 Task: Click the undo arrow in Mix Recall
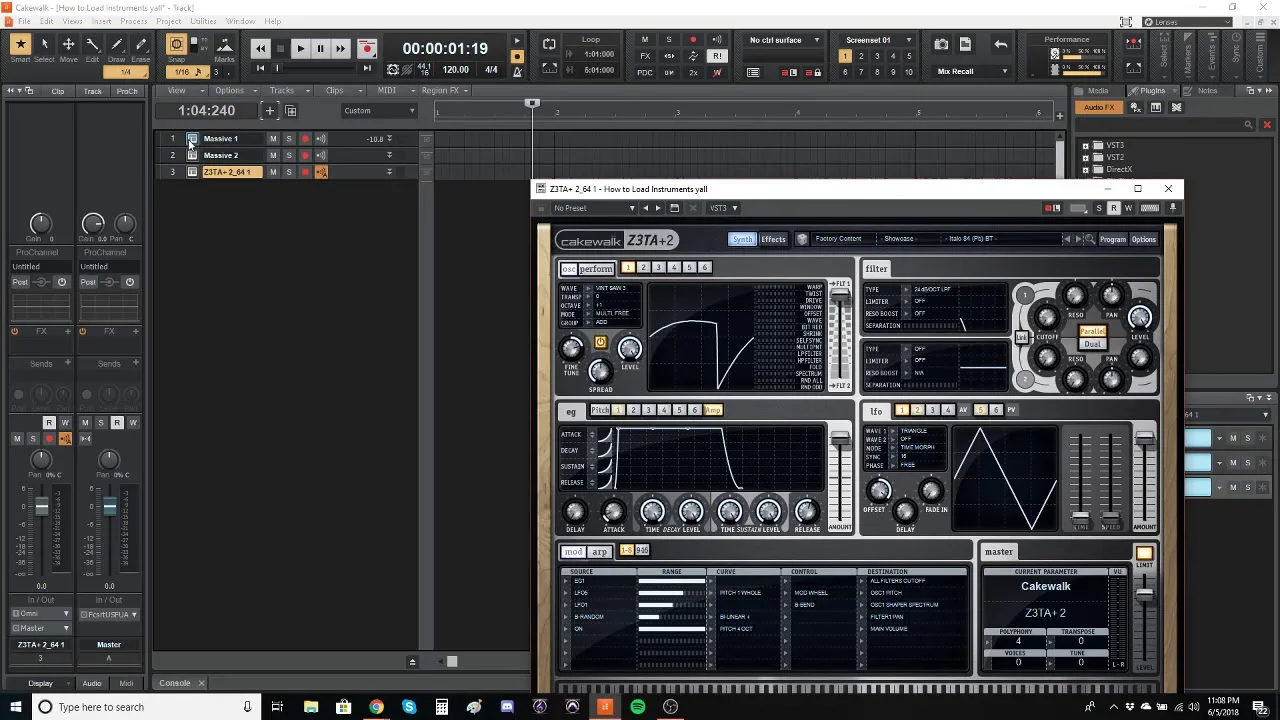pos(1000,44)
